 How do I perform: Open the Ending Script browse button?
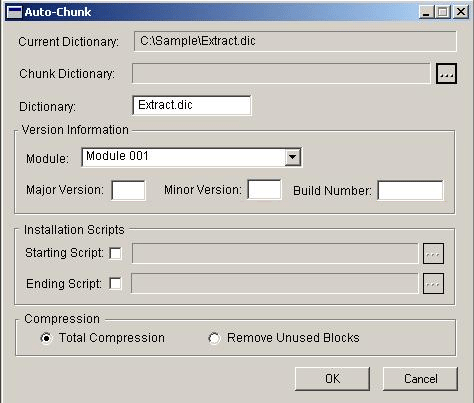433,284
